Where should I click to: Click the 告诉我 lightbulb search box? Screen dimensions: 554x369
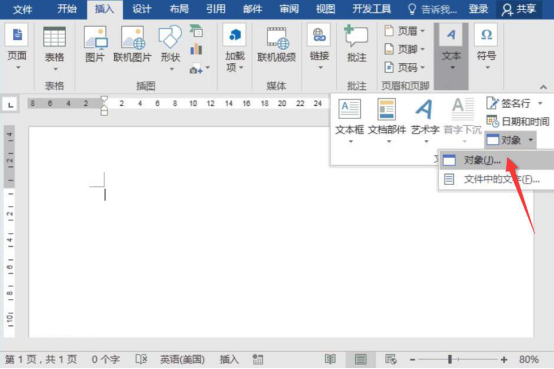click(x=432, y=9)
